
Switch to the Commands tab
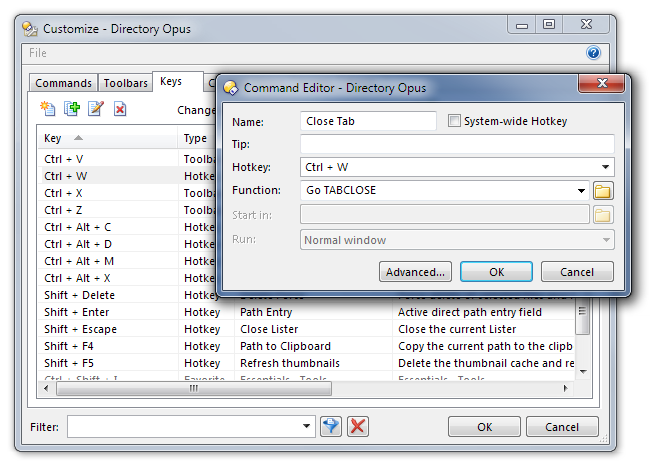tap(63, 83)
